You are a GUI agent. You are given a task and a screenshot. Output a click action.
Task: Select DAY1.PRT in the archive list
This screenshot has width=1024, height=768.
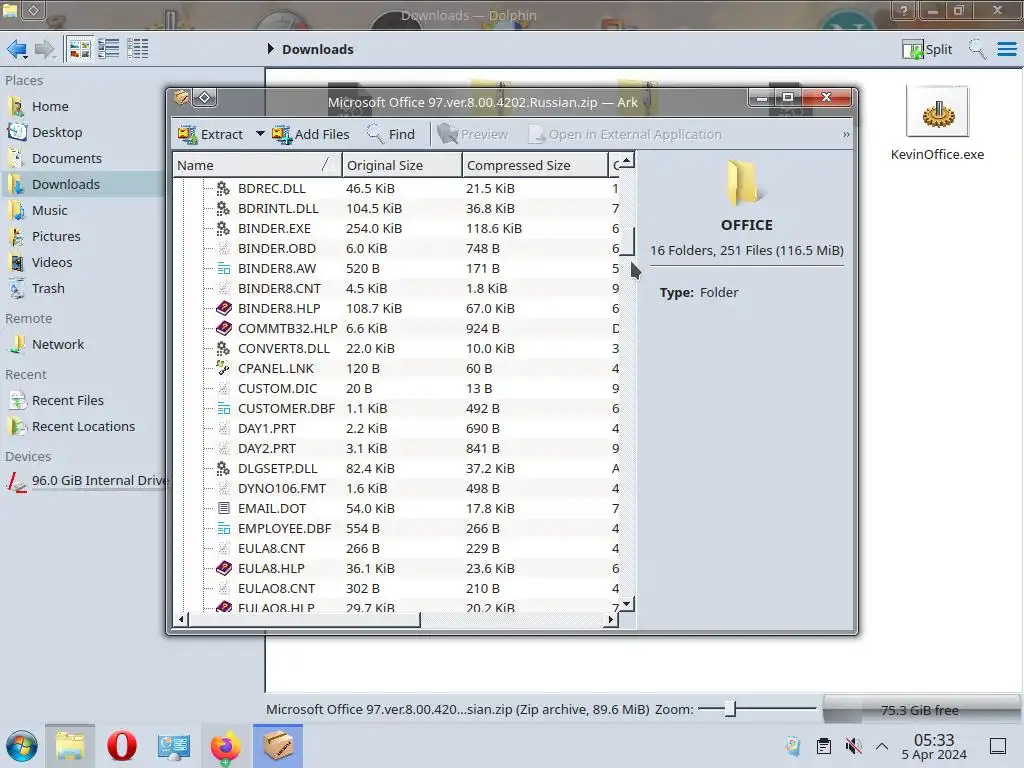click(x=267, y=428)
